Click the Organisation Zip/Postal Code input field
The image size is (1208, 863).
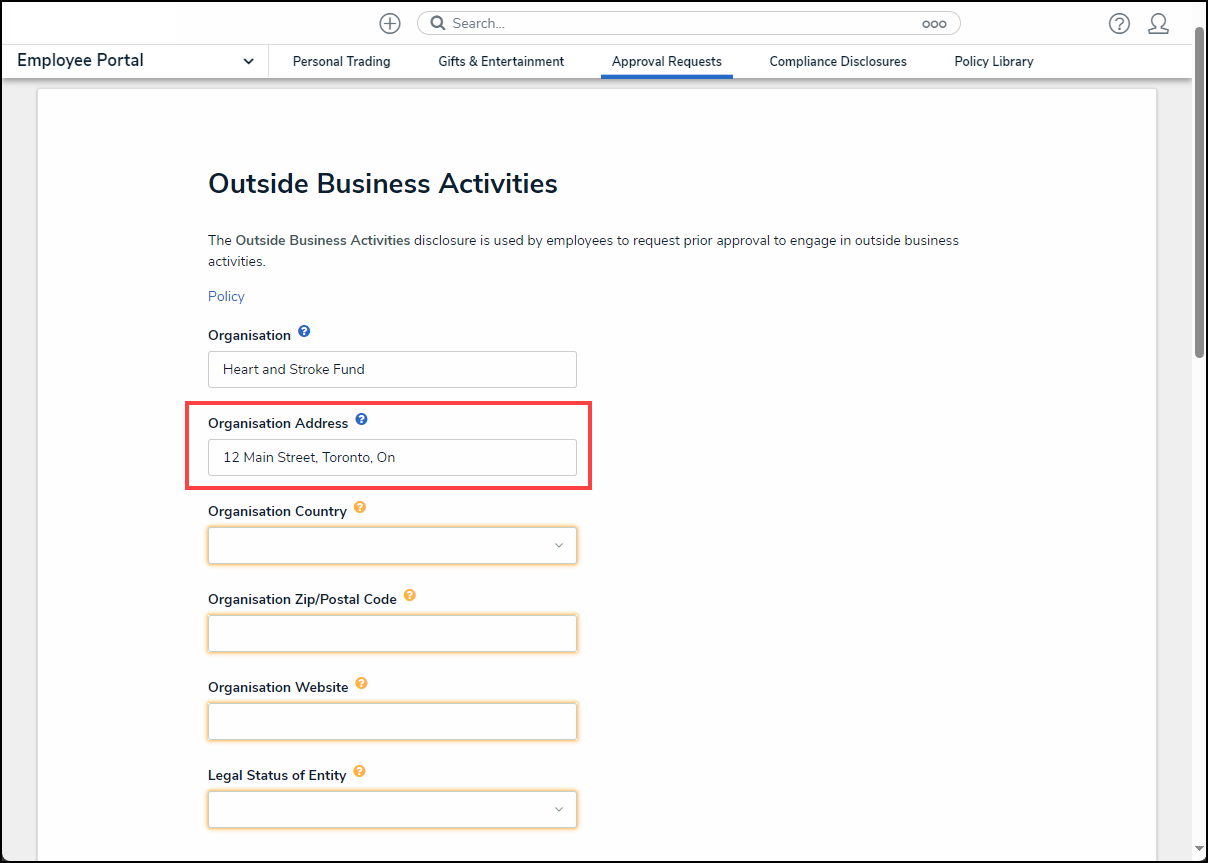(392, 633)
